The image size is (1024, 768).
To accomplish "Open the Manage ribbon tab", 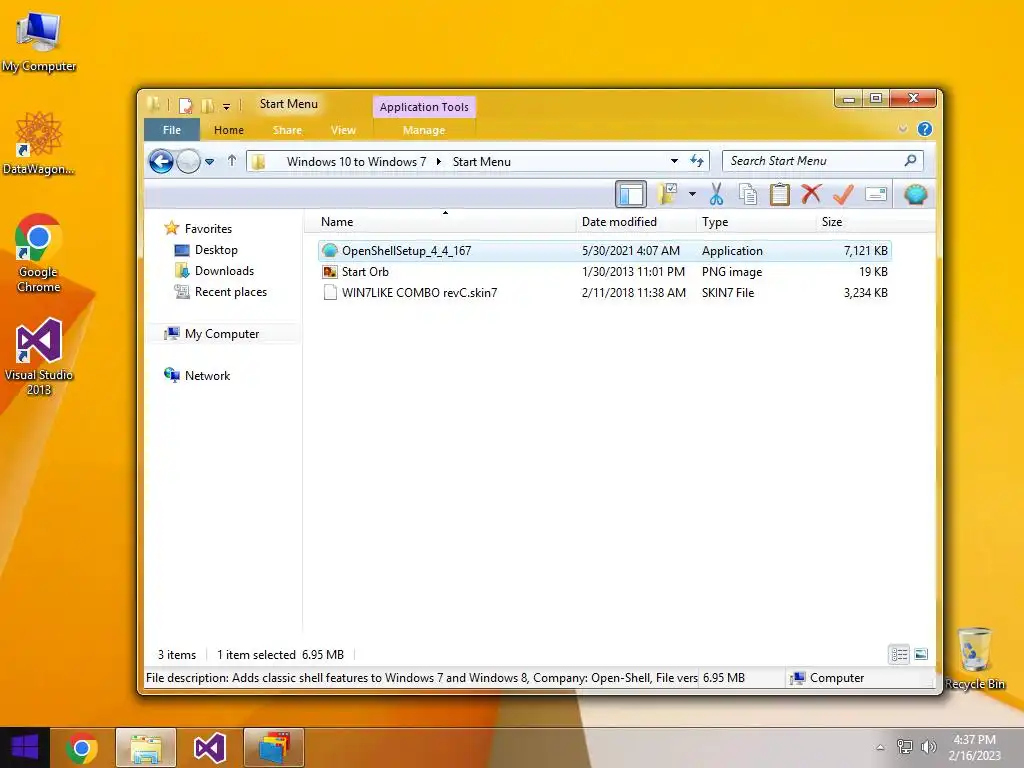I will tap(424, 130).
